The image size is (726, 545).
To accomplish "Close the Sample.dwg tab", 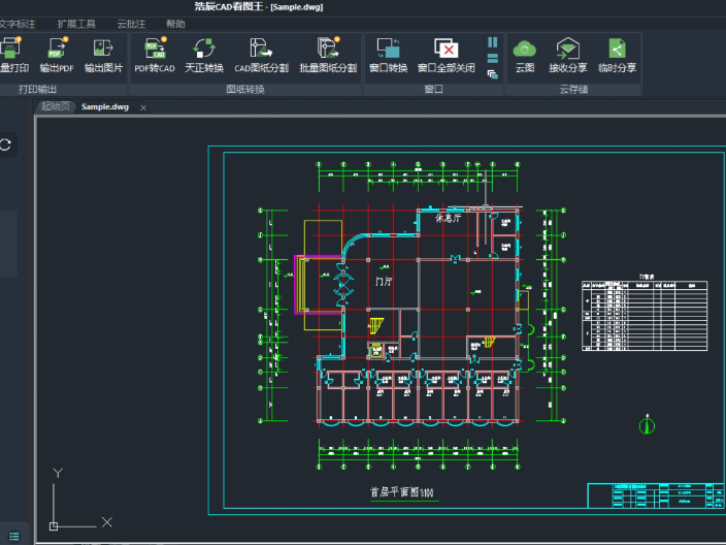I will [143, 108].
